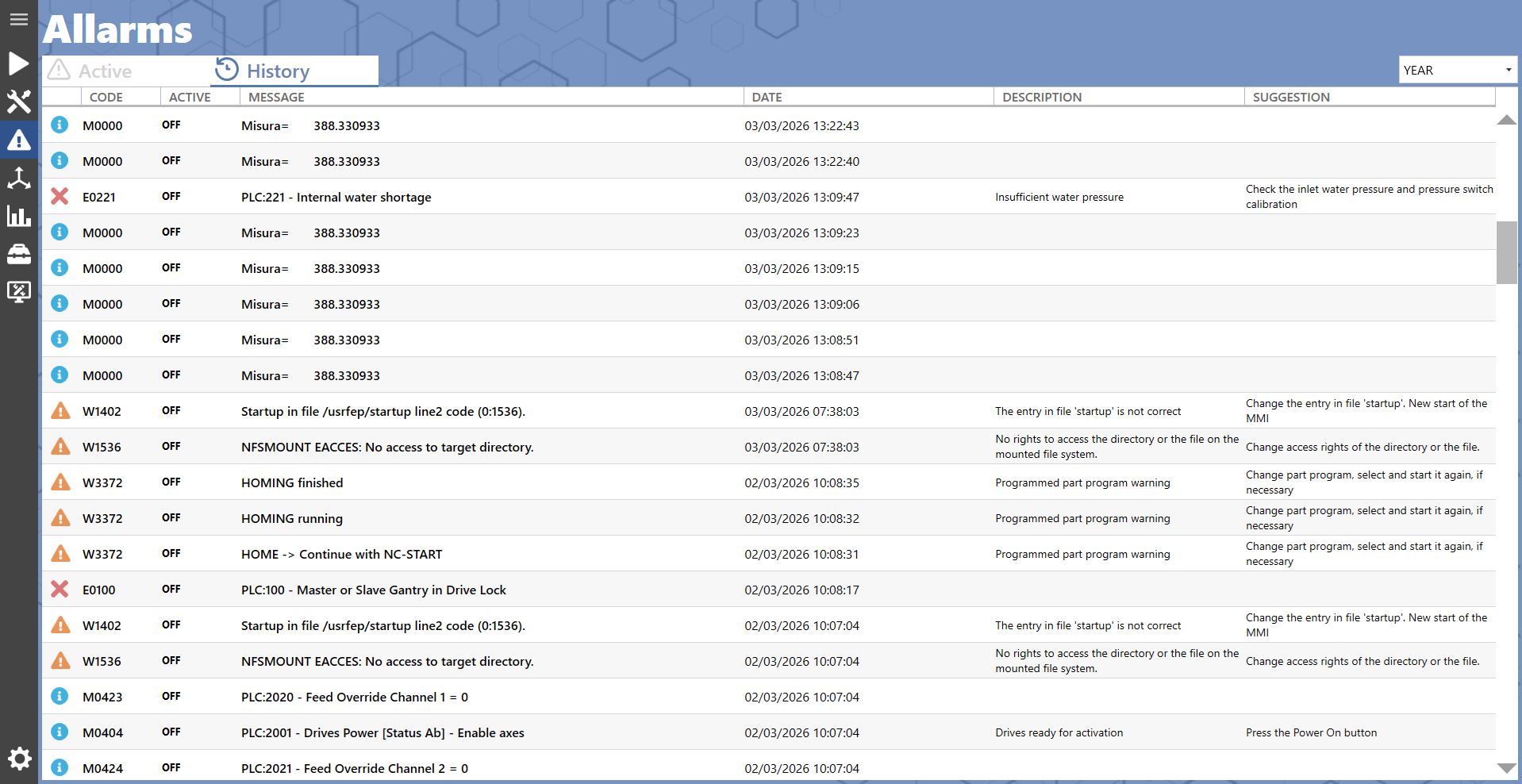This screenshot has width=1522, height=784.
Task: Open the hamburger menu
Action: (x=19, y=20)
